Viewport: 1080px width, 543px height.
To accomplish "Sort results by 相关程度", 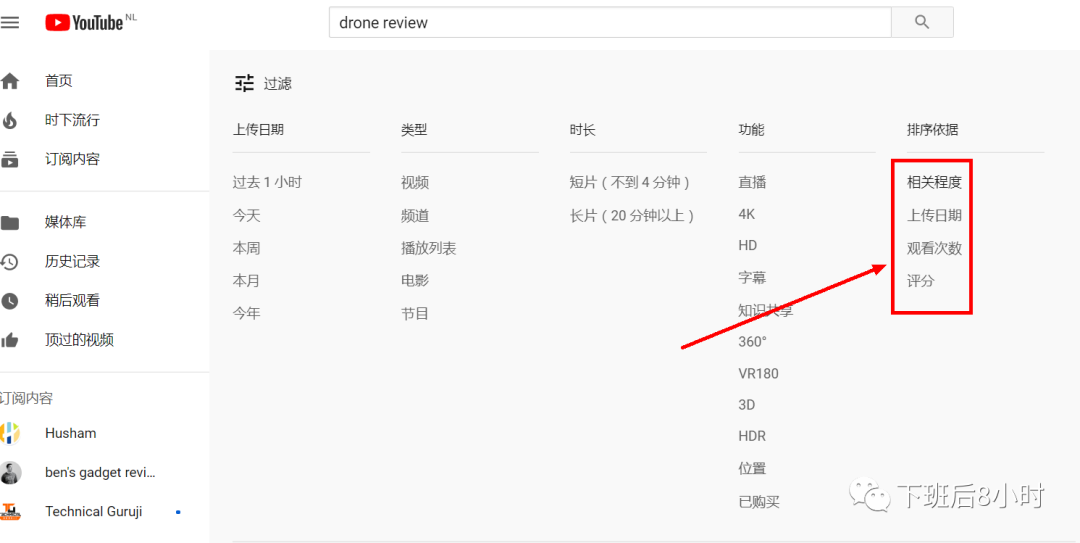I will [934, 183].
